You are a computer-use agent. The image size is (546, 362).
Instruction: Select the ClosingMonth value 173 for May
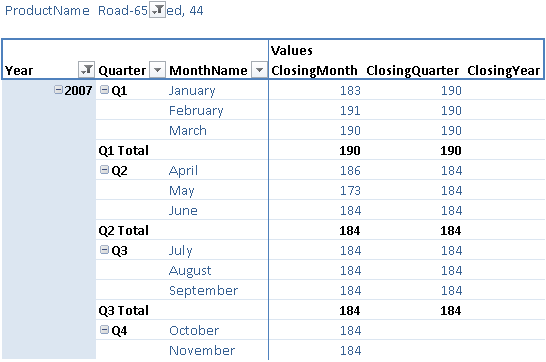(x=350, y=190)
